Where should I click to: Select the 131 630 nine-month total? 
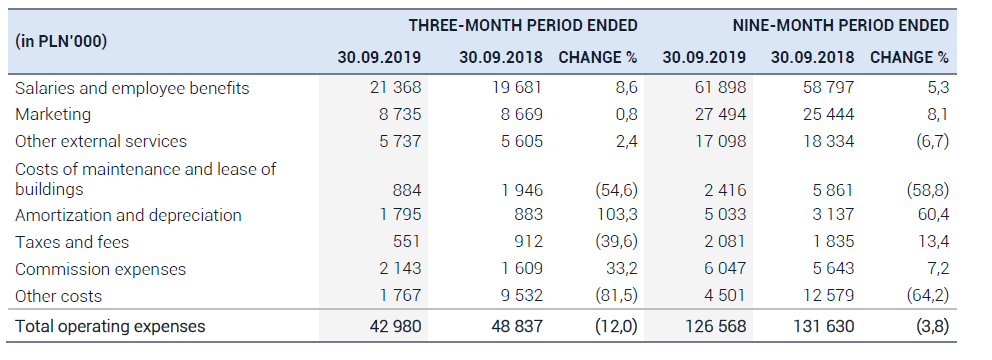823,326
